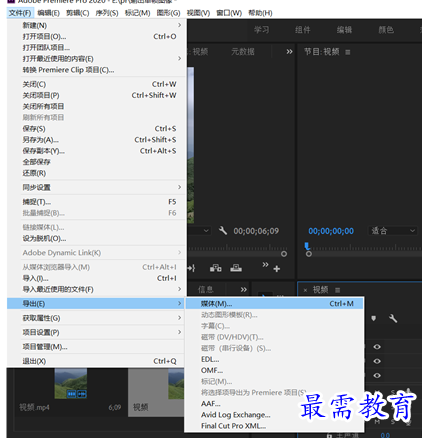Viewport: 422px width, 438px height.
Task: Open 节目:视频 panel menu icon
Action: [348, 52]
